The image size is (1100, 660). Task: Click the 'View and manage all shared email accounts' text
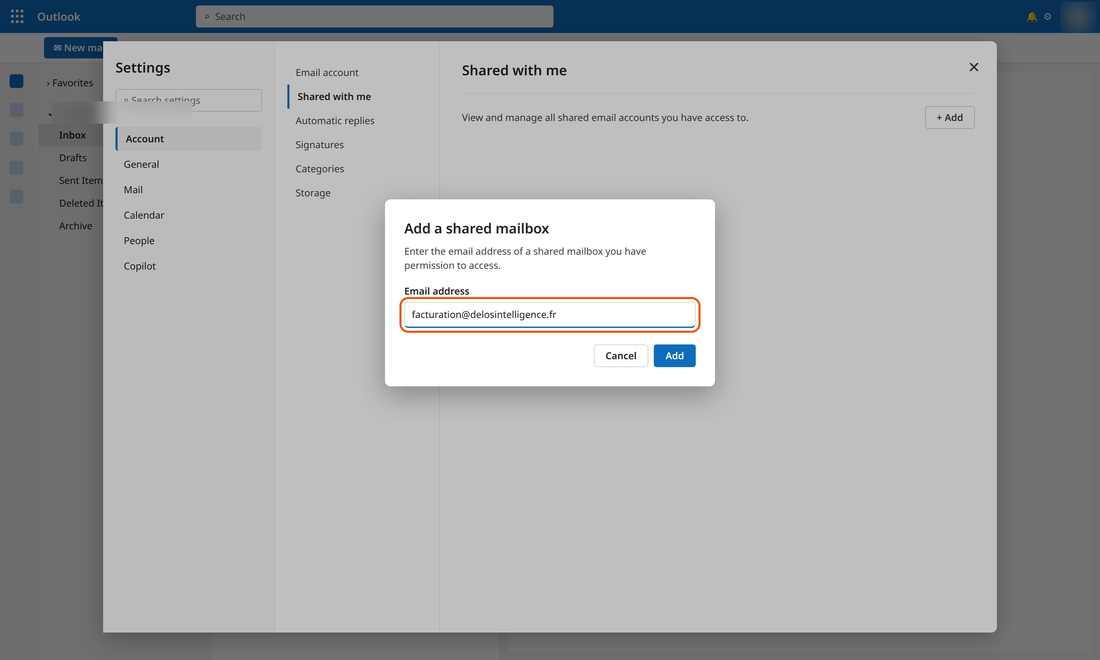[x=605, y=118]
